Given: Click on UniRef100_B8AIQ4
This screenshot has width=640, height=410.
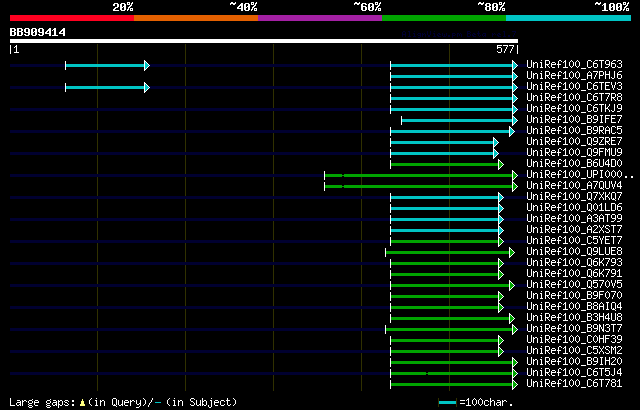Looking at the screenshot, I should point(574,307).
